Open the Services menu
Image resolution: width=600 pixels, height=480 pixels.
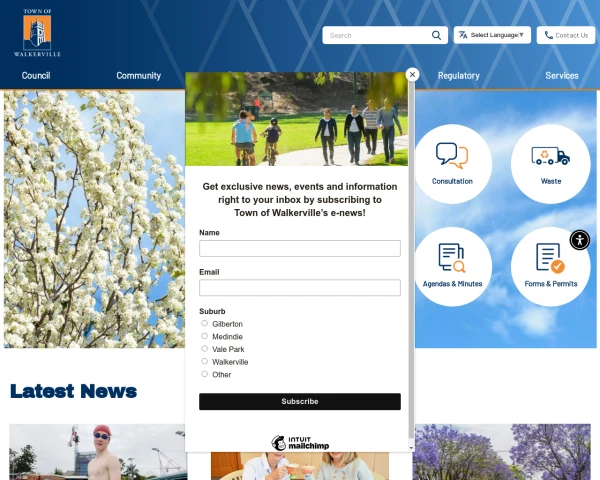(x=562, y=75)
